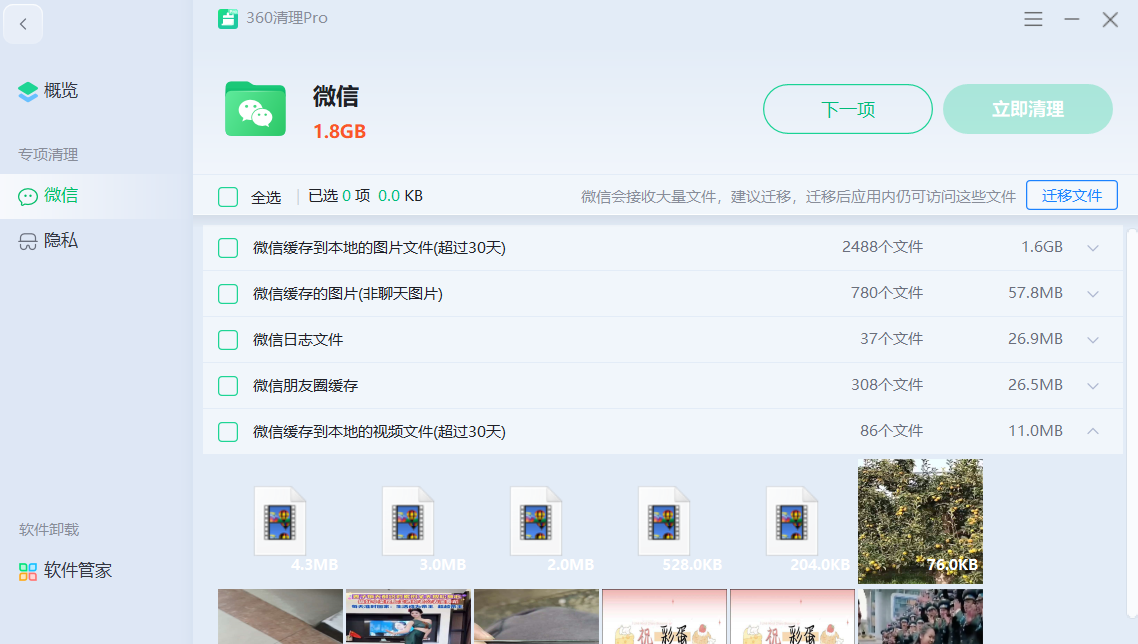Toggle the 全选 select-all checkbox
This screenshot has width=1138, height=644.
point(227,196)
